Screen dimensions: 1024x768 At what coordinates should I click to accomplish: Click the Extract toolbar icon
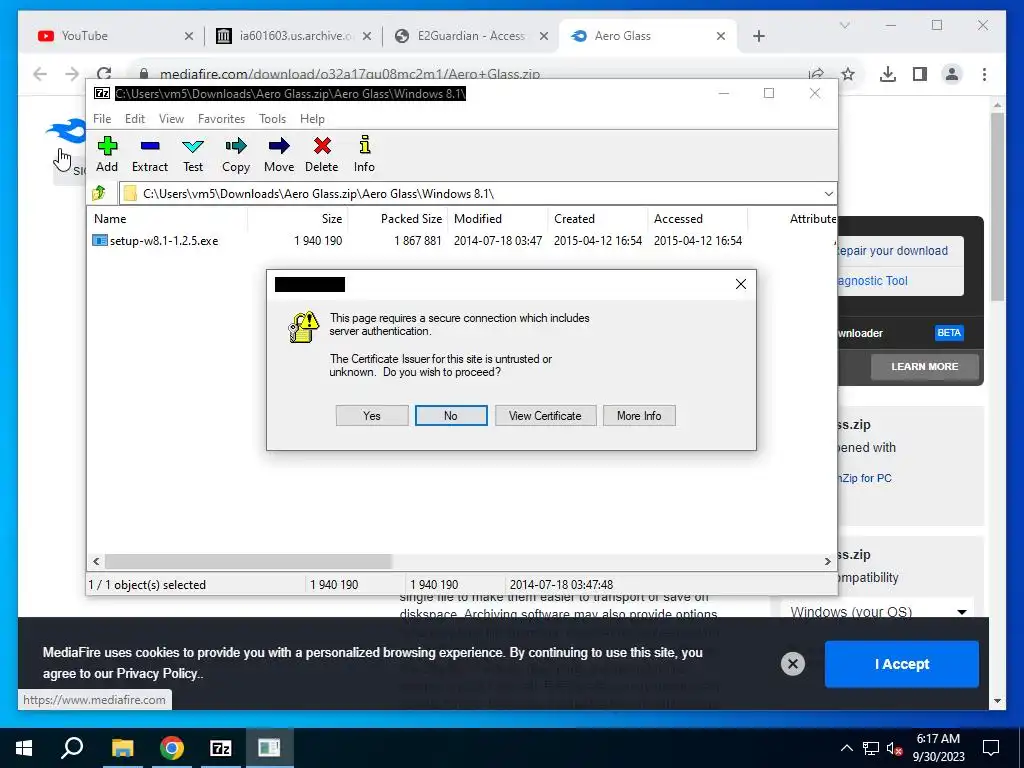[x=150, y=146]
